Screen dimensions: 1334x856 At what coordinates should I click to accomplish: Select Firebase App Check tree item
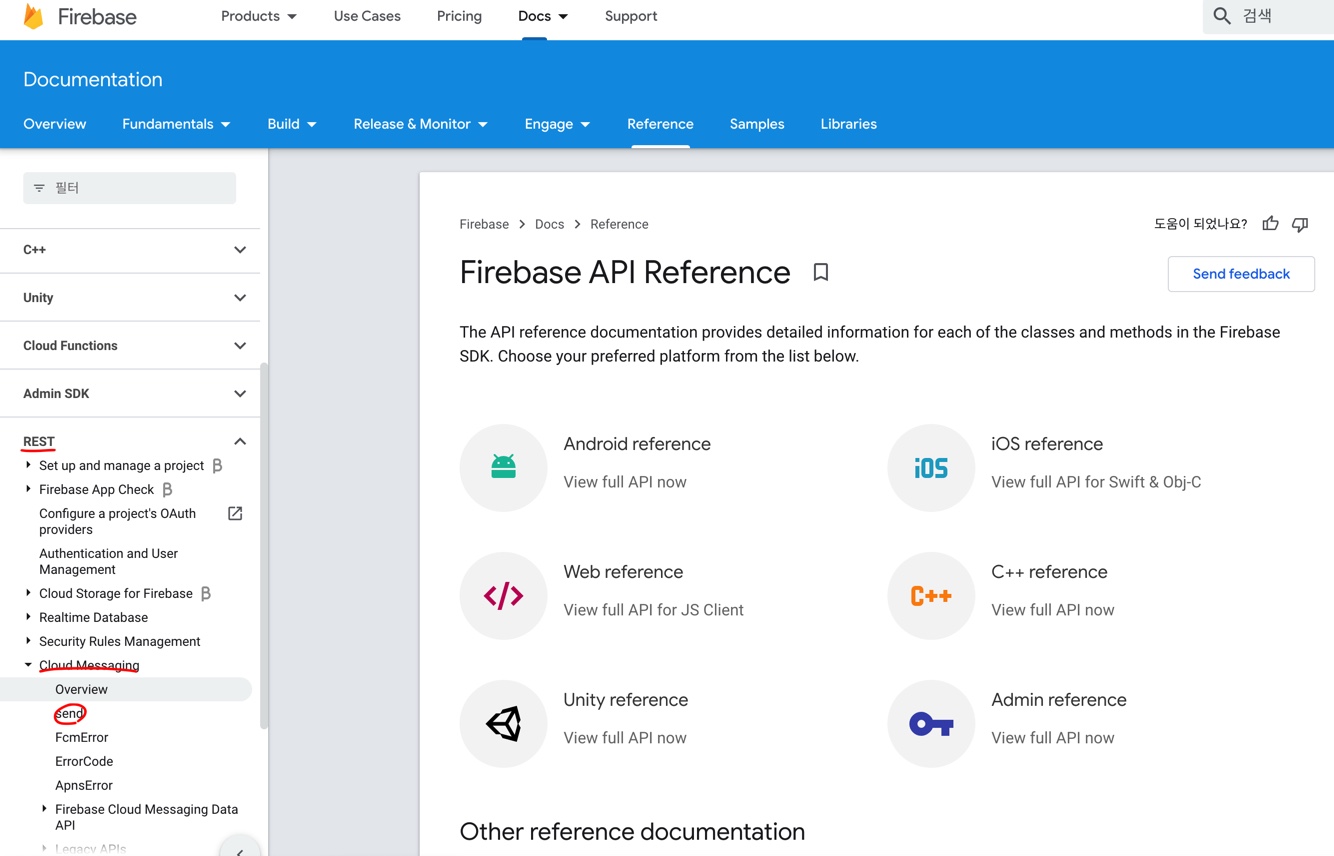(x=96, y=489)
